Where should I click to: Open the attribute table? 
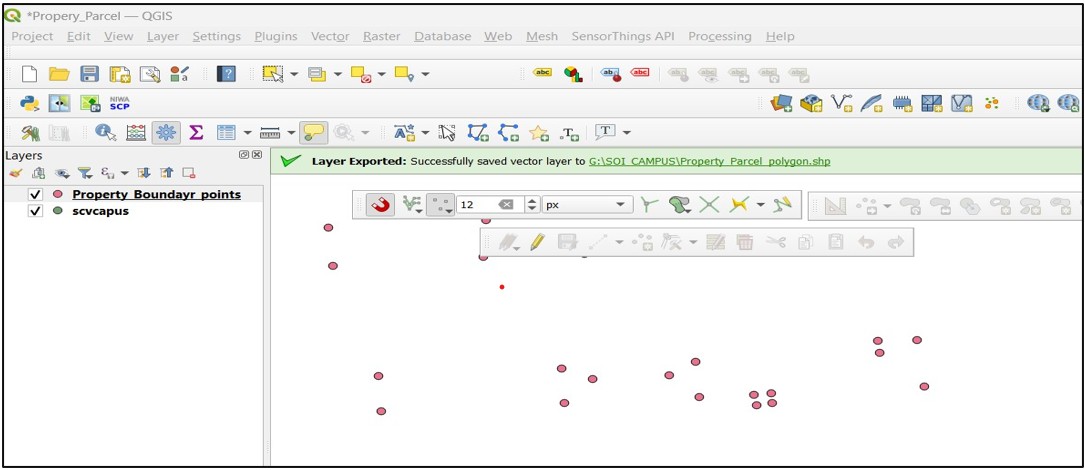point(226,132)
